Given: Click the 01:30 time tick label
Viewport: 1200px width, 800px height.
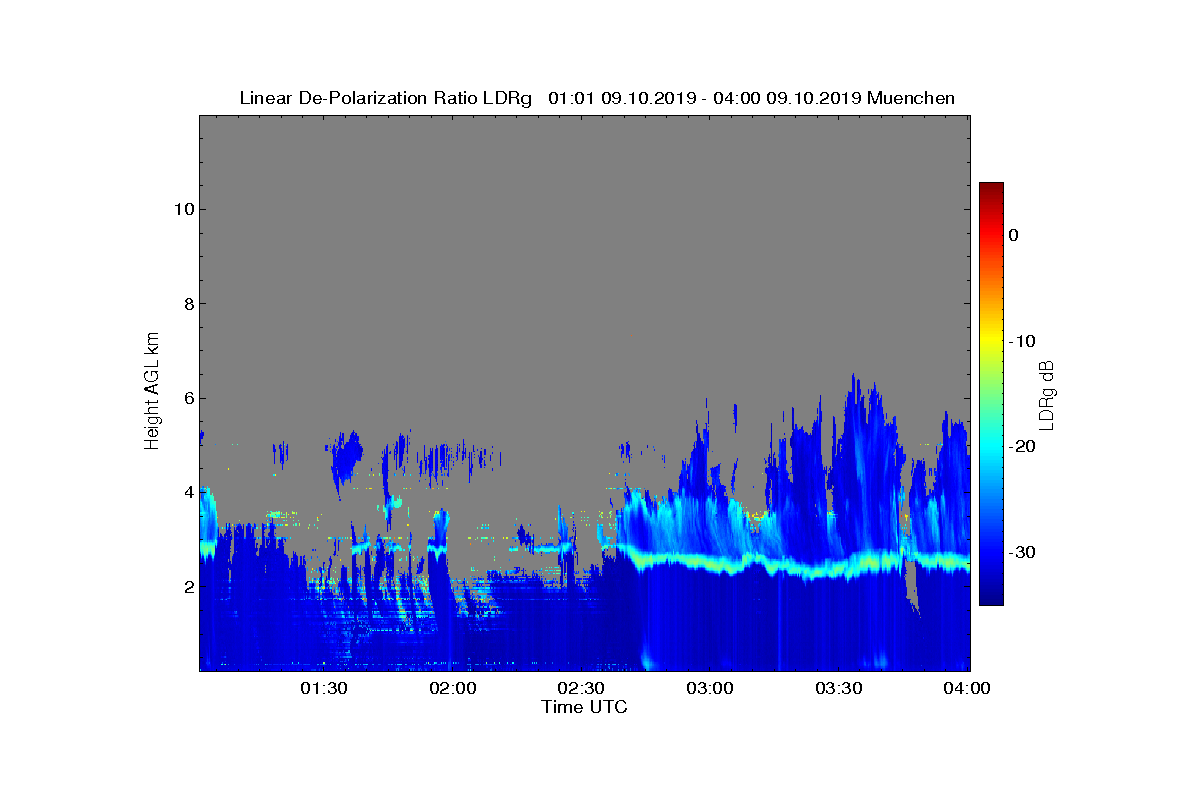Looking at the screenshot, I should coord(324,688).
